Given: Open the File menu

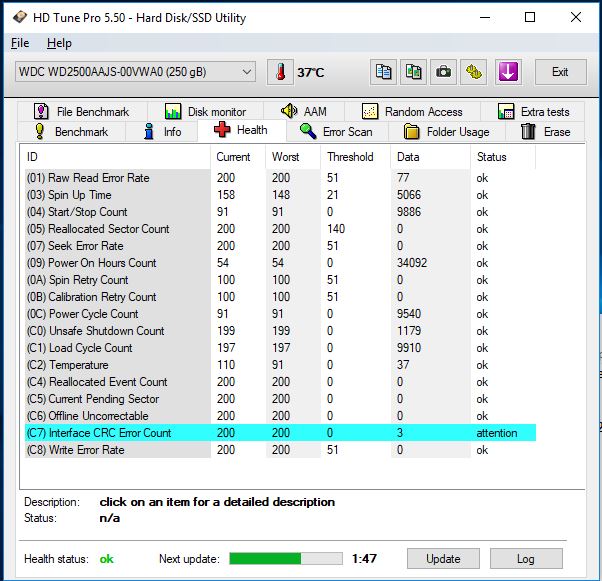Looking at the screenshot, I should click(20, 43).
